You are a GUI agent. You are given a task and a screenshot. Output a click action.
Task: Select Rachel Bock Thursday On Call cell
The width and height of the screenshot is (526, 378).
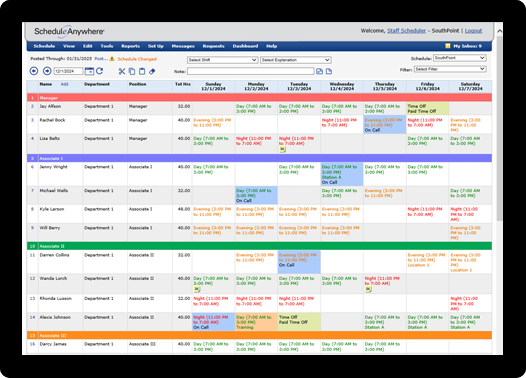385,125
